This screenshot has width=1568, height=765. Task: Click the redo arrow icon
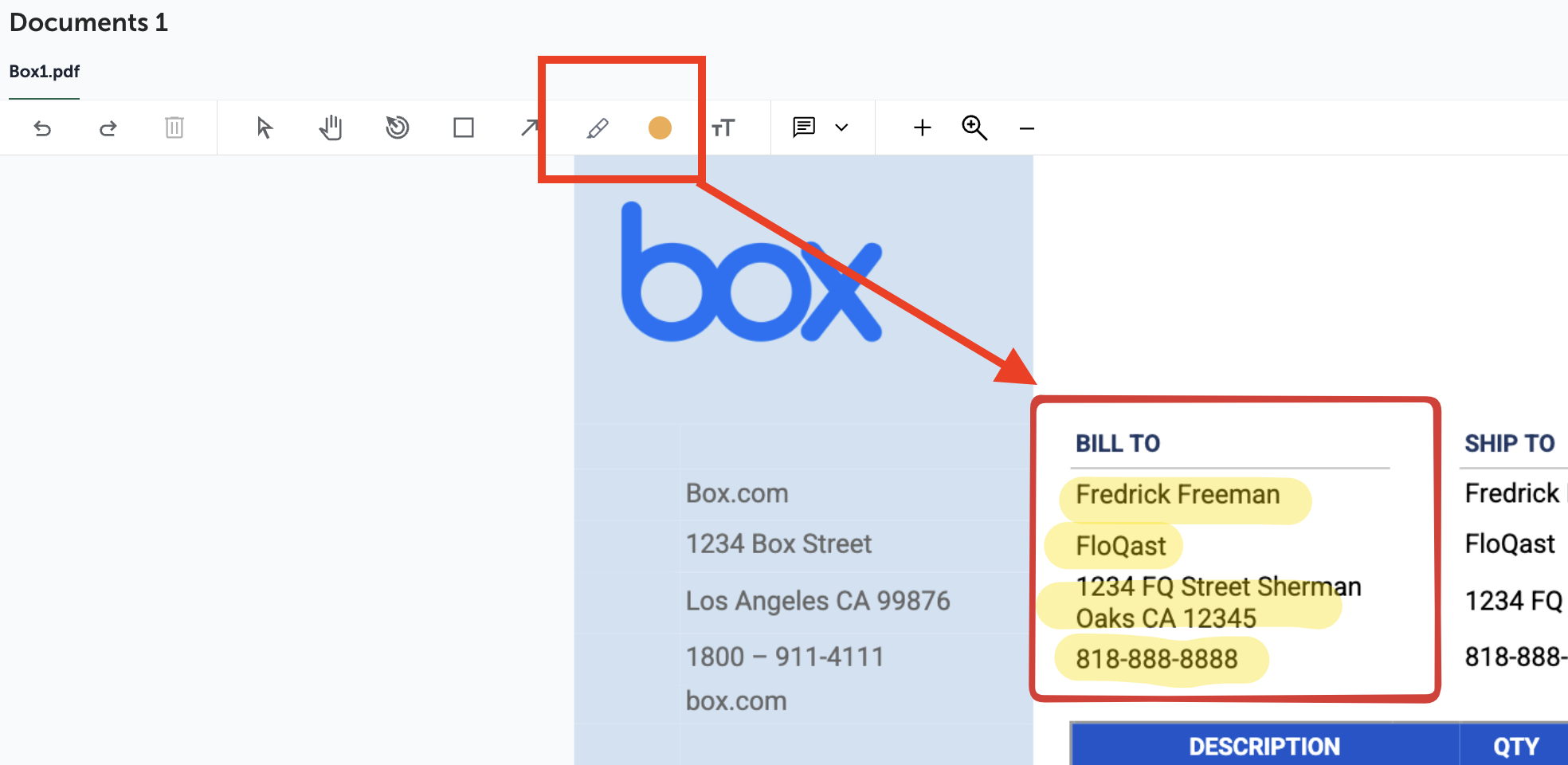[108, 128]
